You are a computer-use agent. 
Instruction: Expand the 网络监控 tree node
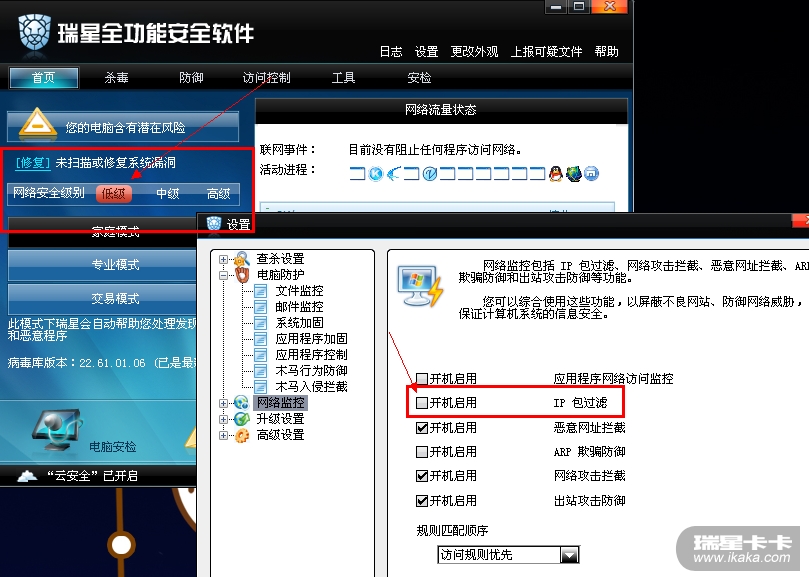[223, 403]
